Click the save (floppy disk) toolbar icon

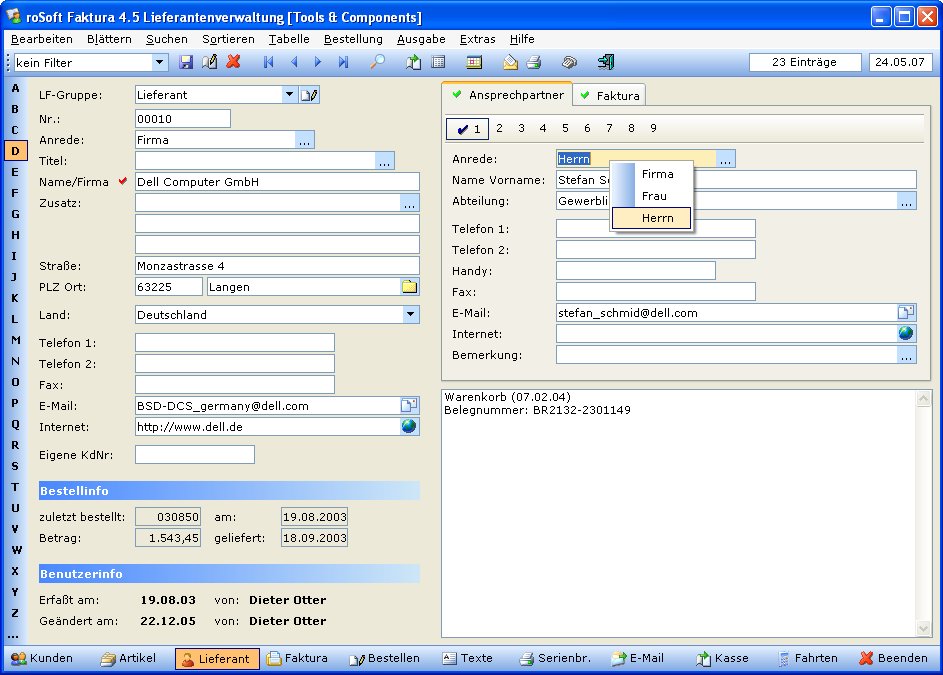click(186, 62)
